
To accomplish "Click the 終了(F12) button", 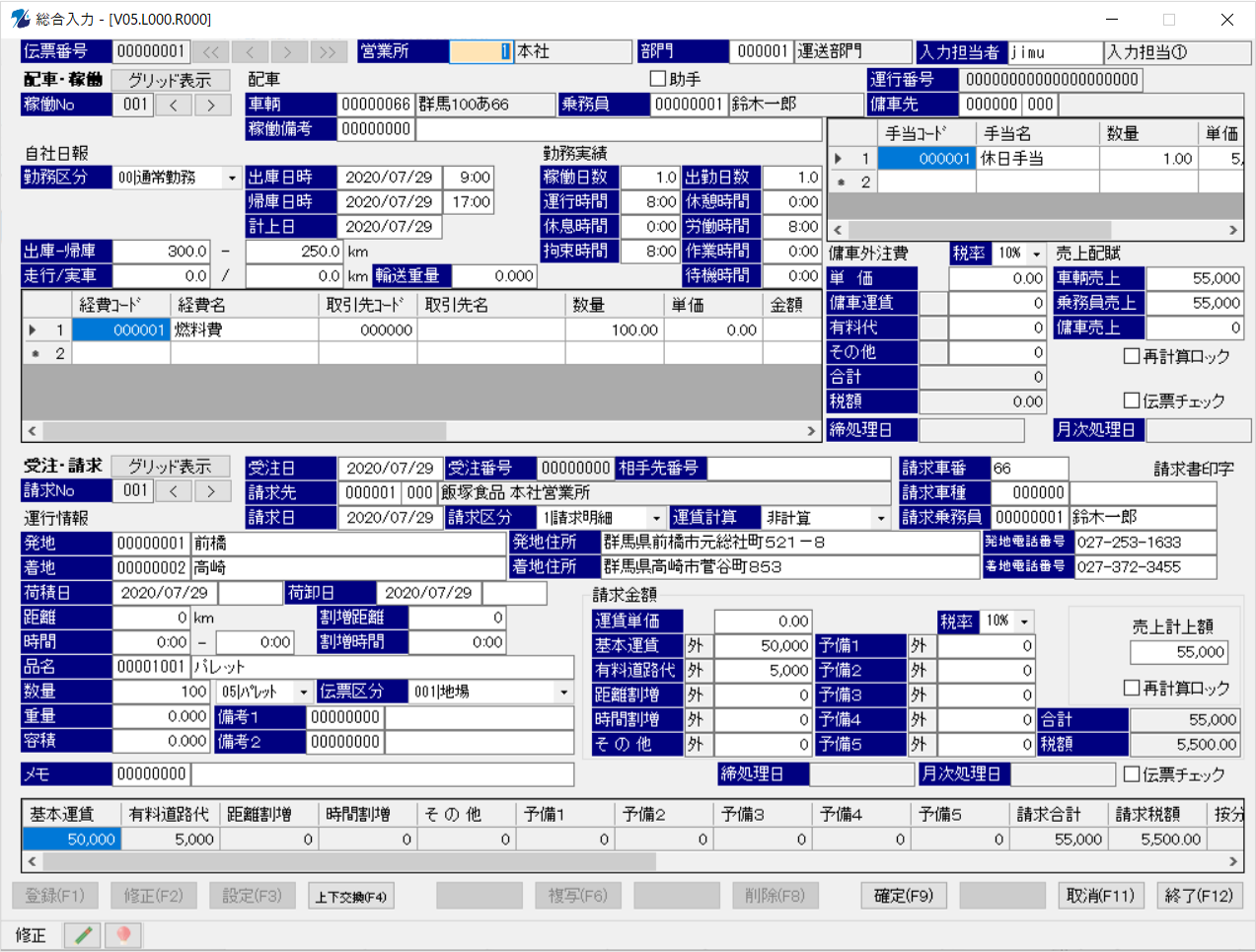I will [x=1200, y=896].
